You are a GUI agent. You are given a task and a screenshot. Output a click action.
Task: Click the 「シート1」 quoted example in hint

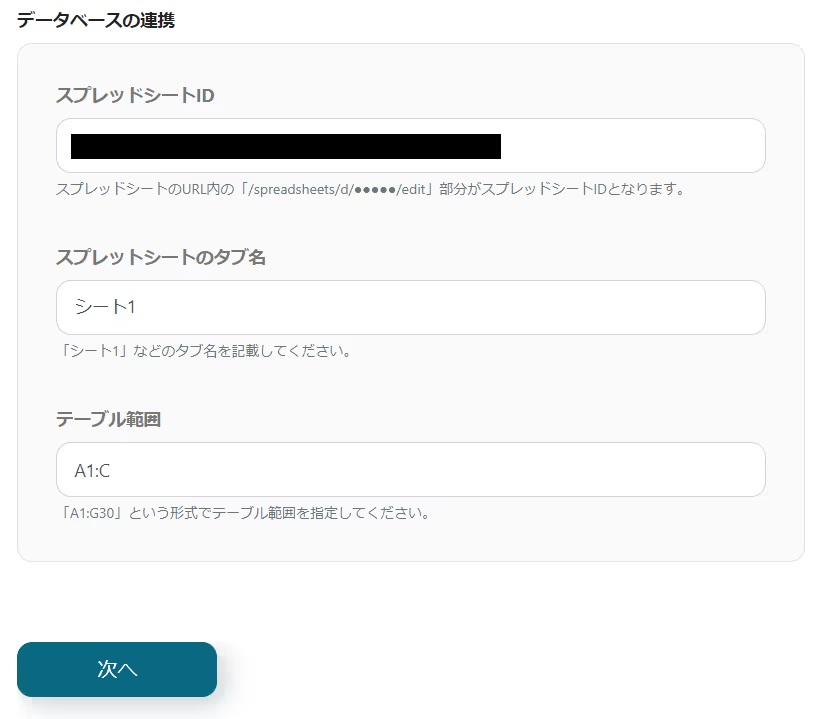coord(92,350)
